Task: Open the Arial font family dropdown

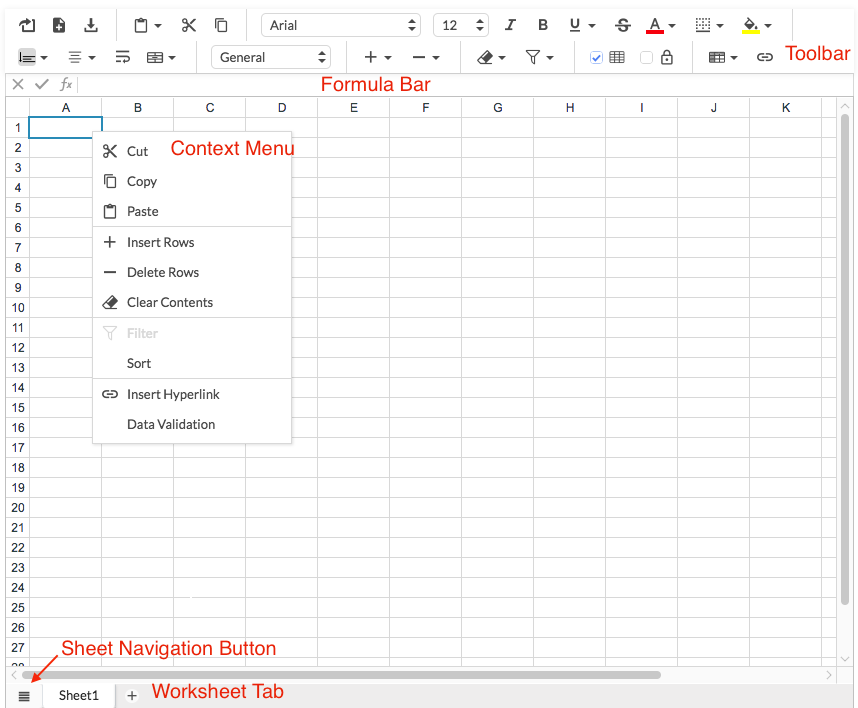Action: coord(341,25)
